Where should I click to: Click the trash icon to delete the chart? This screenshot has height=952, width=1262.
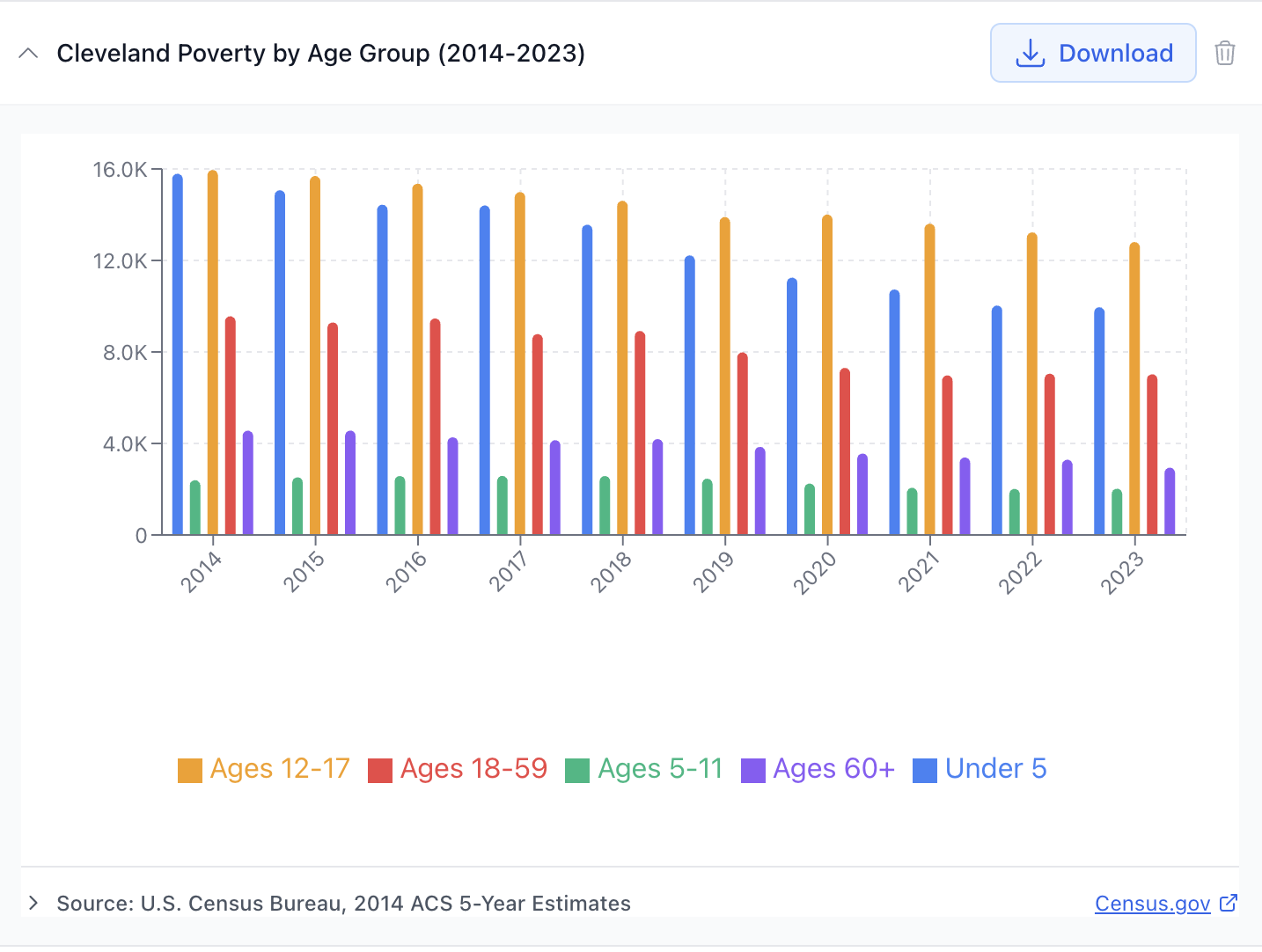coord(1225,53)
